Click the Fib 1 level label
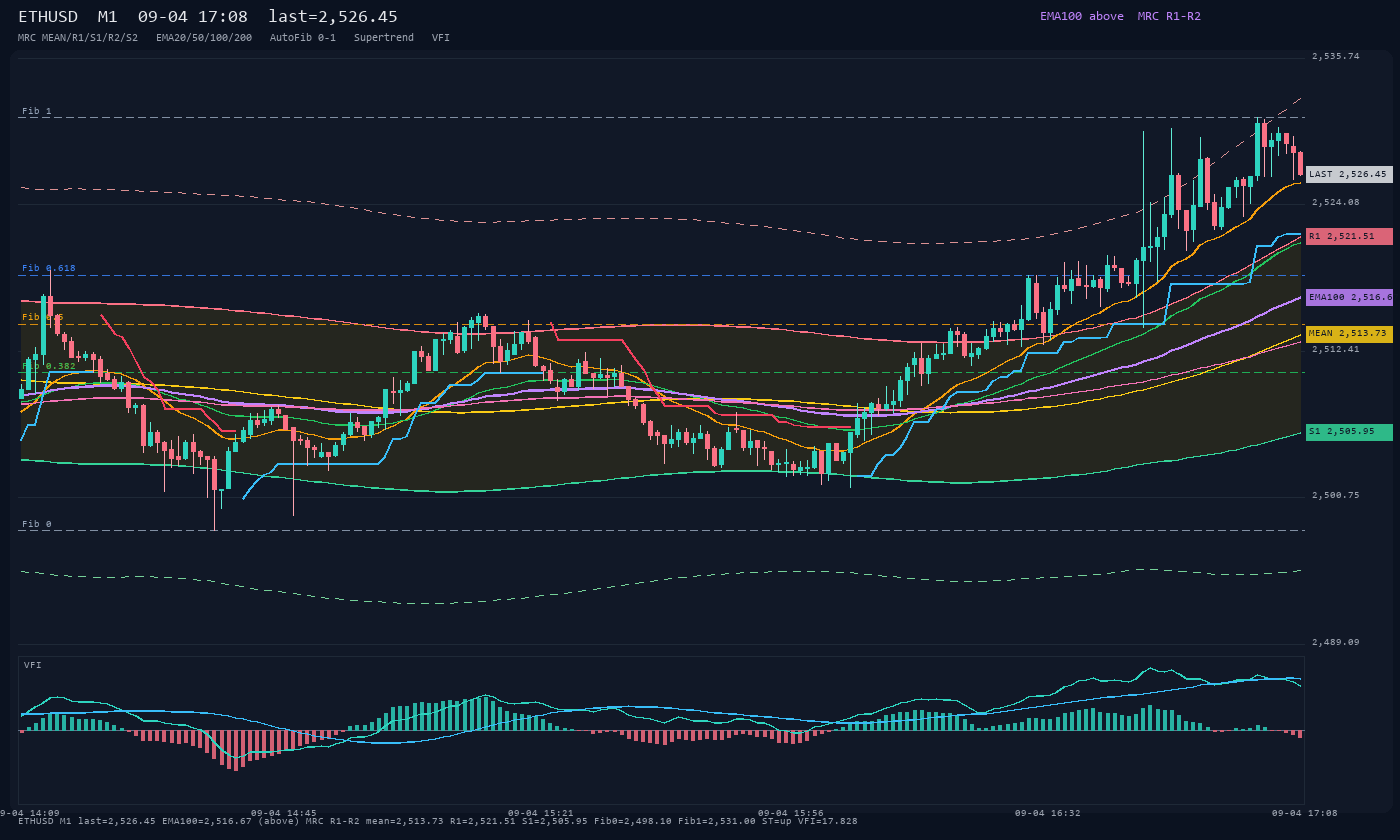Viewport: 1400px width, 840px height. (37, 111)
